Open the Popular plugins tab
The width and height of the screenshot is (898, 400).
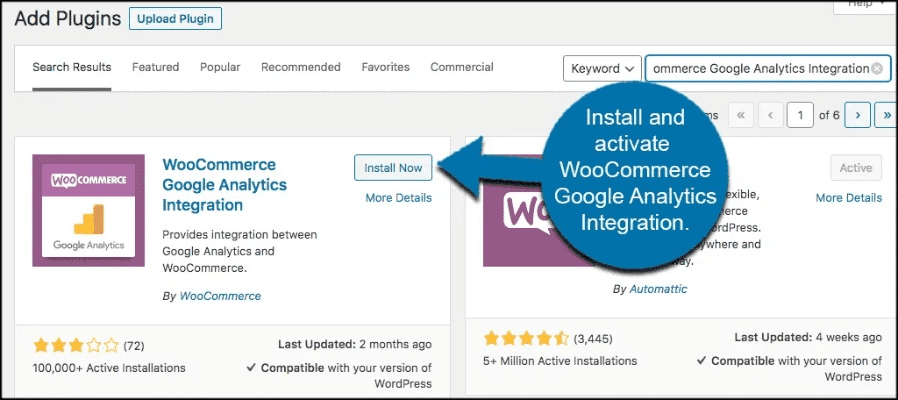point(220,67)
